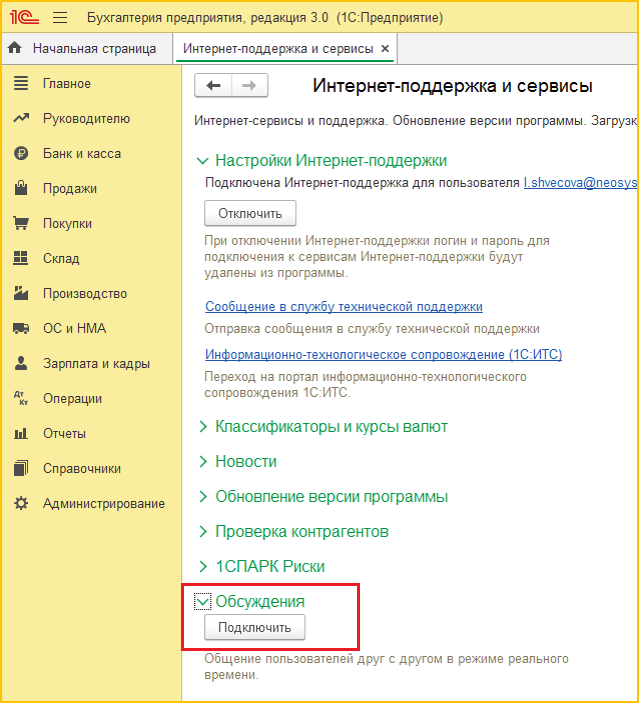Viewport: 639px width, 703px height.
Task: Open the hamburger main menu icon
Action: 60,17
